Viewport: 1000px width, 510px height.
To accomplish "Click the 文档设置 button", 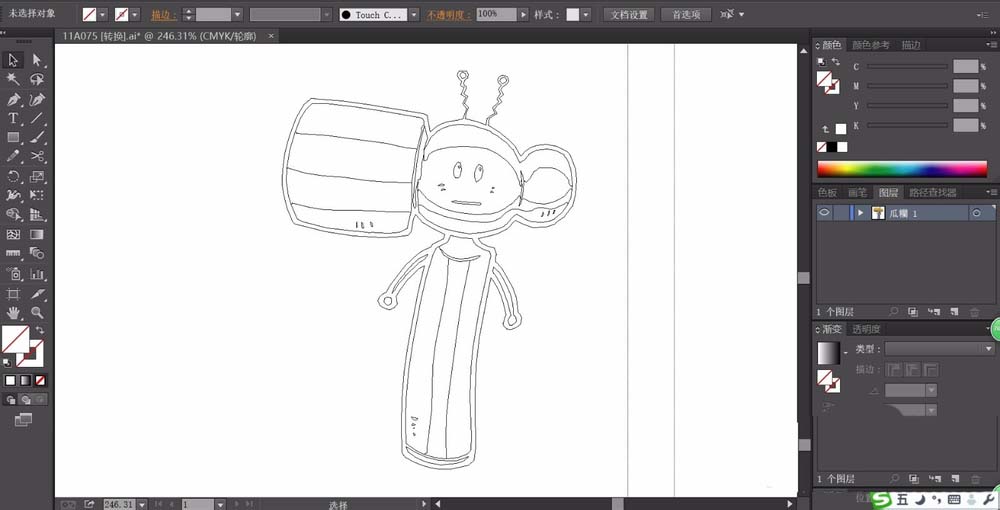I will 629,14.
